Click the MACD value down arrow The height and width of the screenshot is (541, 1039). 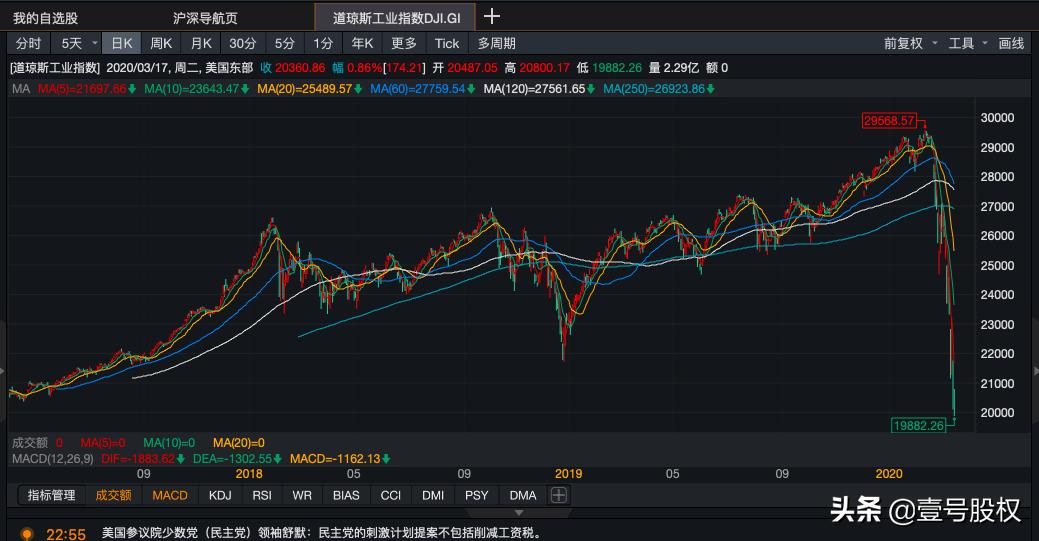[386, 459]
